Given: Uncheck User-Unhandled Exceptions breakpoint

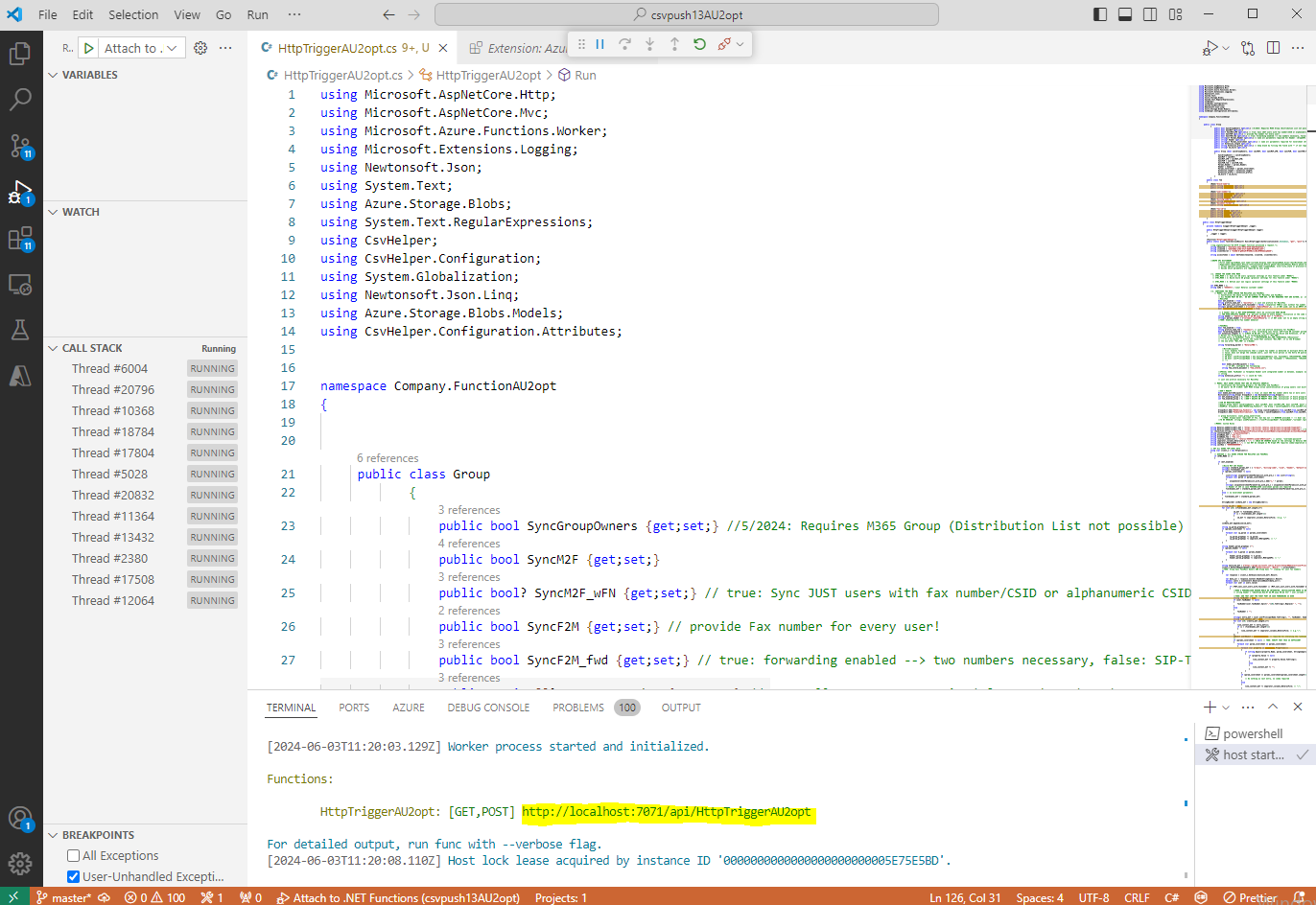Looking at the screenshot, I should [73, 876].
